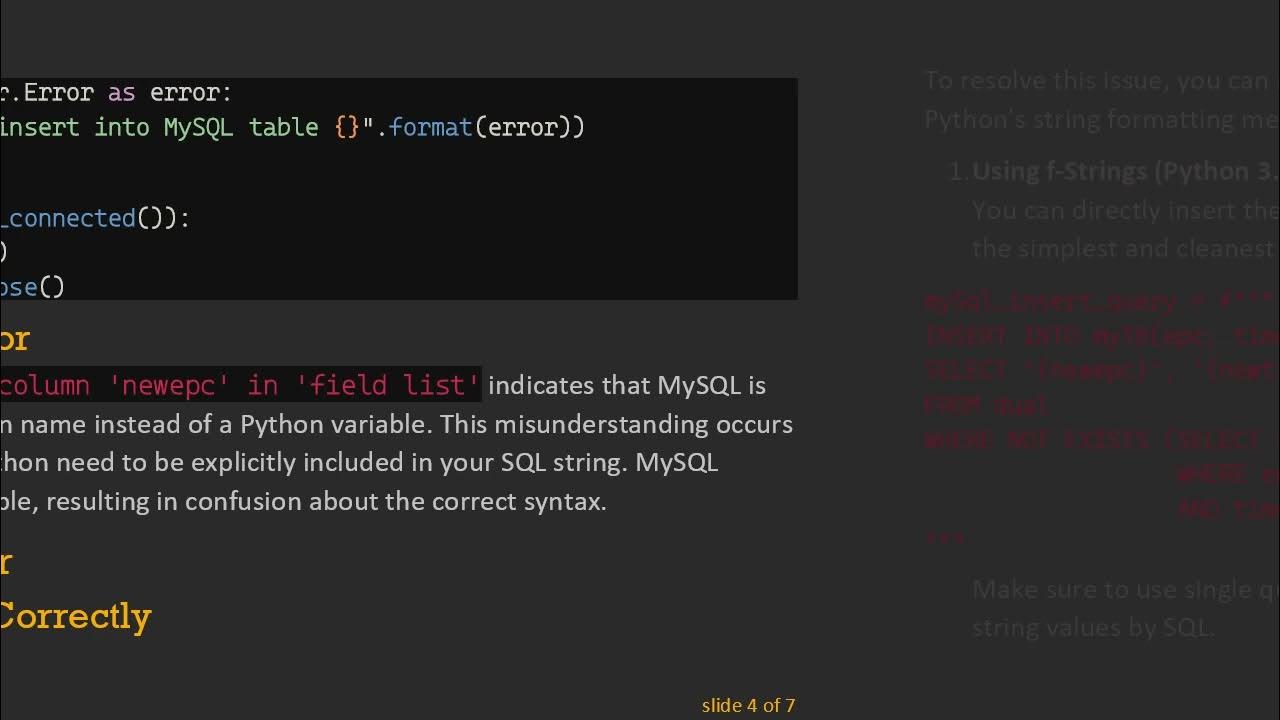
Task: Click the "string values by SQL." text
Action: (x=1093, y=628)
